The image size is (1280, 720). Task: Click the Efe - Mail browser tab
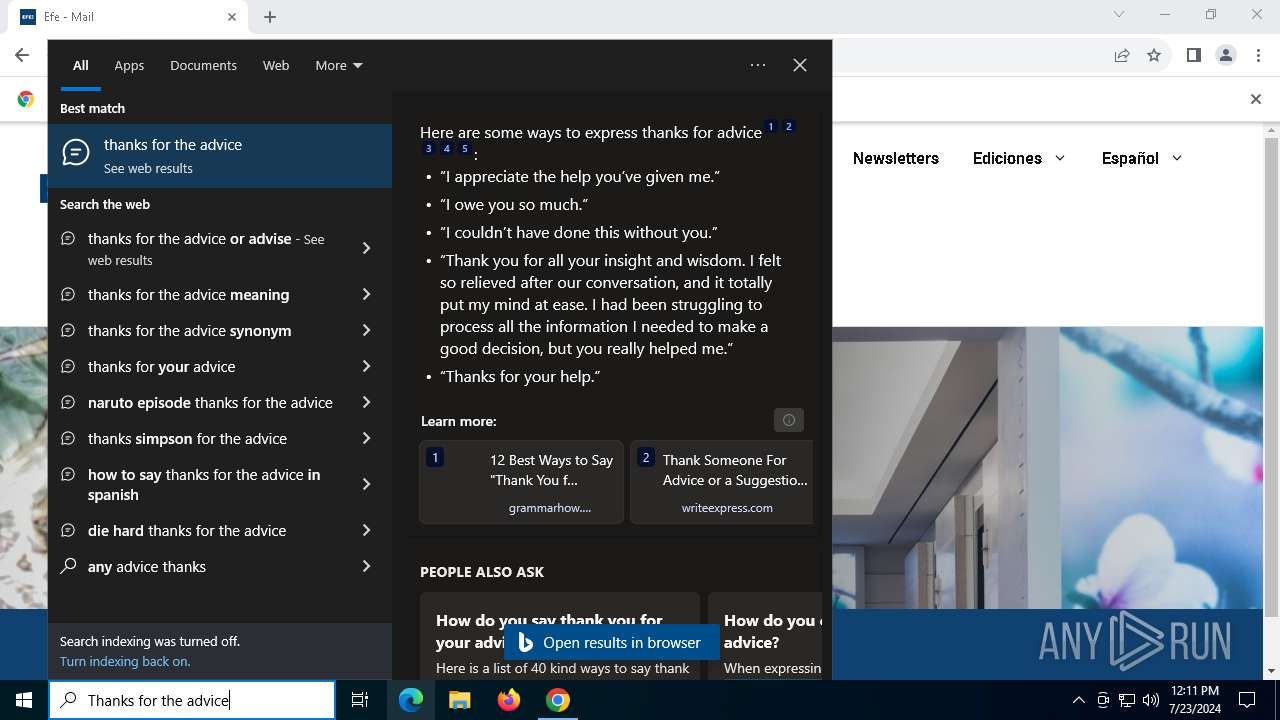pyautogui.click(x=128, y=17)
